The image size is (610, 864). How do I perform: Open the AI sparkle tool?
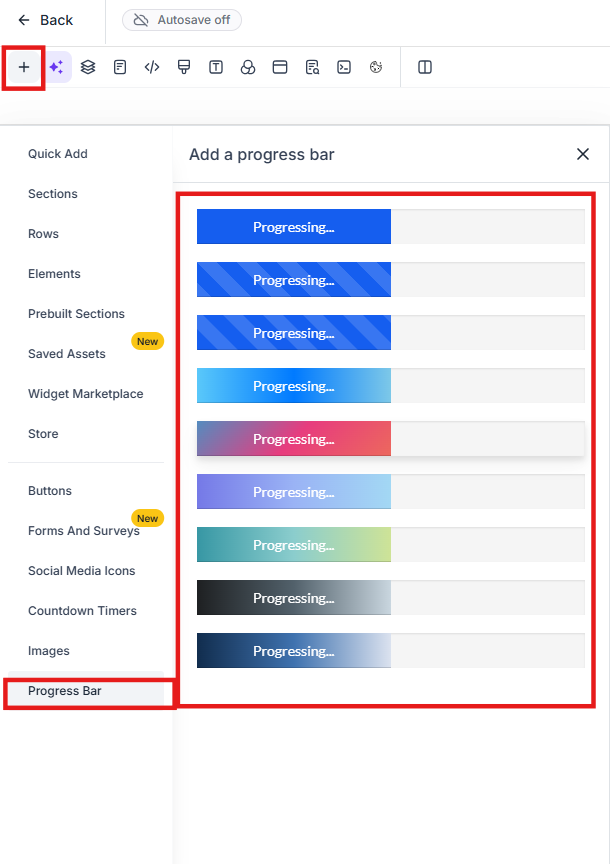56,67
